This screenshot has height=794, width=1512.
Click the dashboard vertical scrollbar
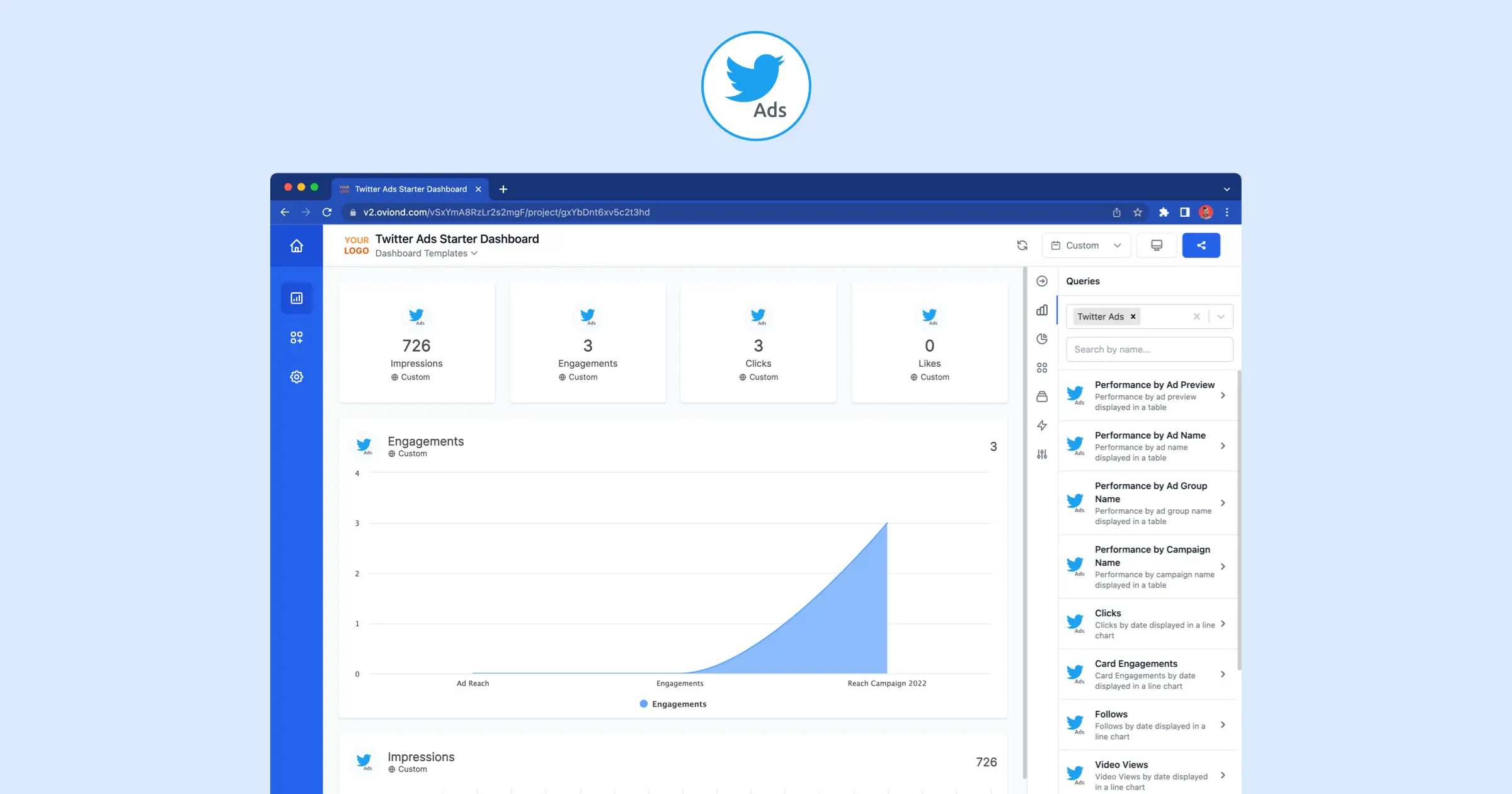pyautogui.click(x=1024, y=523)
